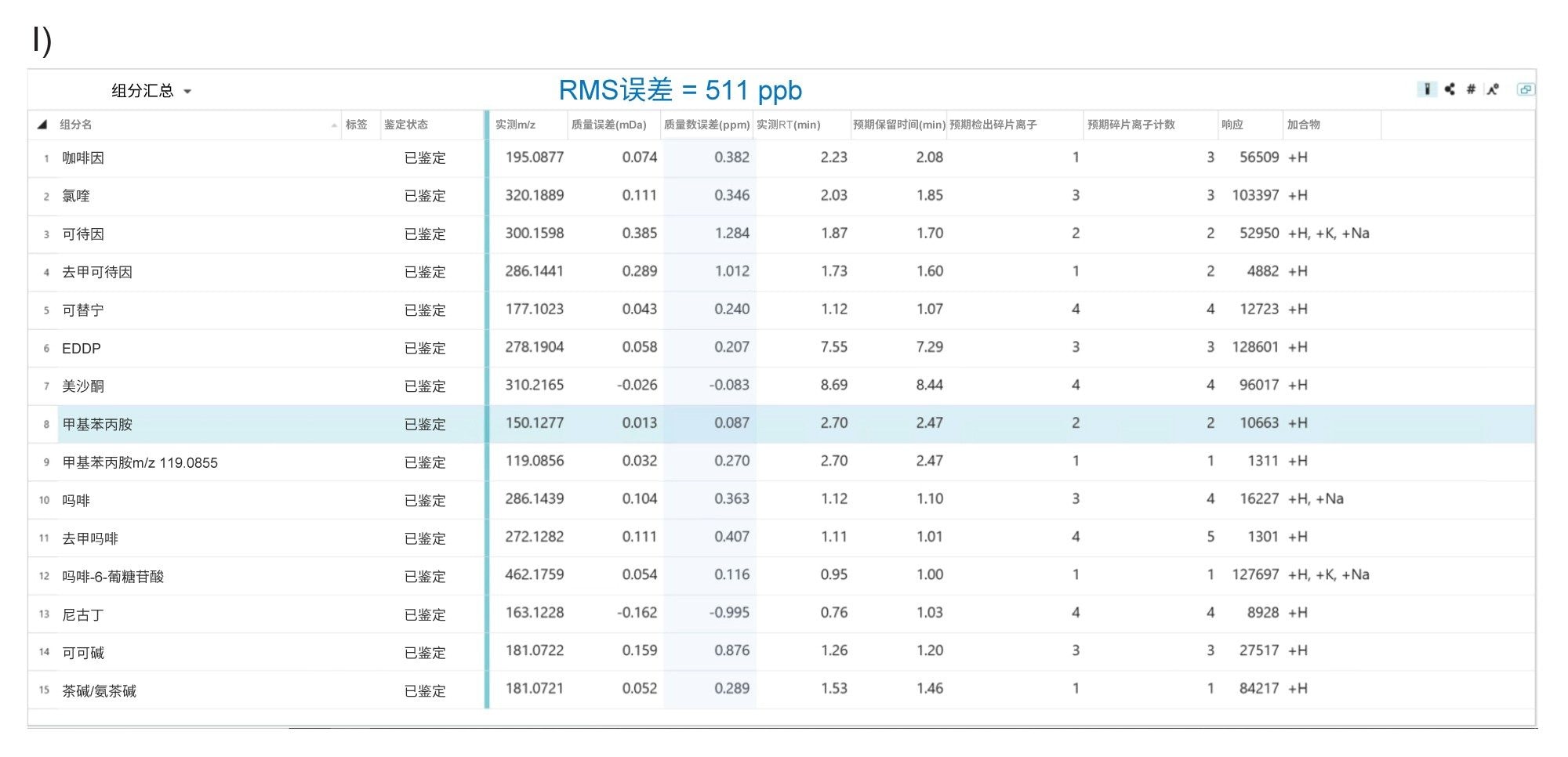The height and width of the screenshot is (757, 1568).
Task: Click the measured m/z value 150.1277
Action: pos(534,423)
